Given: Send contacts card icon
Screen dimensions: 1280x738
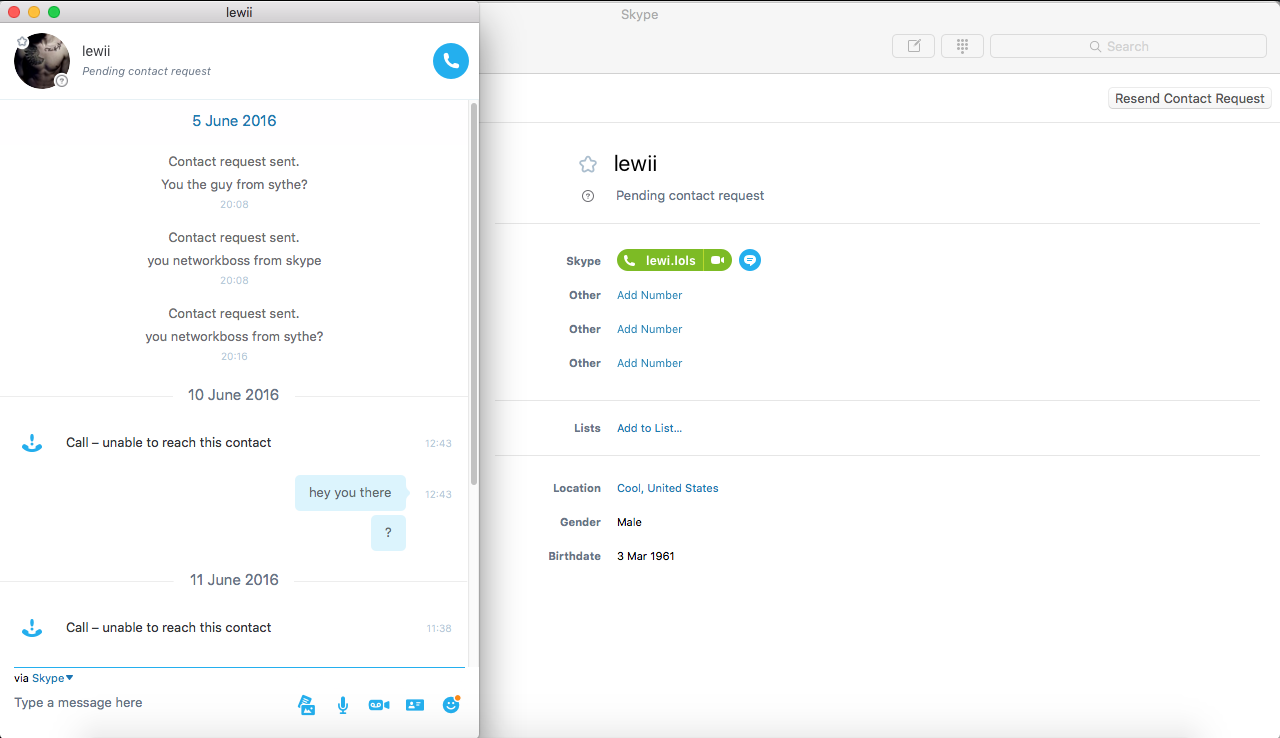Looking at the screenshot, I should 415,705.
